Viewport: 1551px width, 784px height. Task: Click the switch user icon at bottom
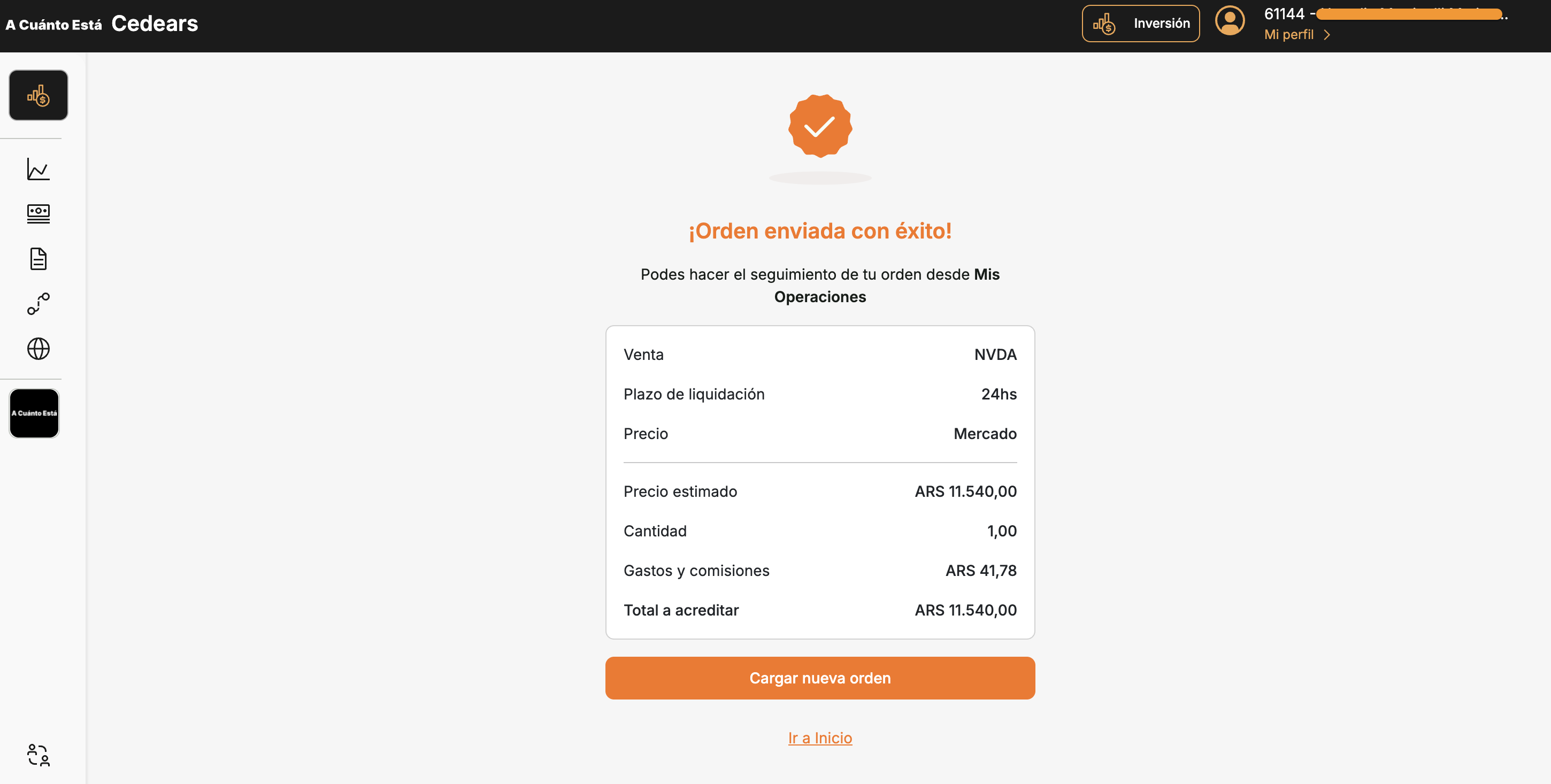[x=38, y=755]
